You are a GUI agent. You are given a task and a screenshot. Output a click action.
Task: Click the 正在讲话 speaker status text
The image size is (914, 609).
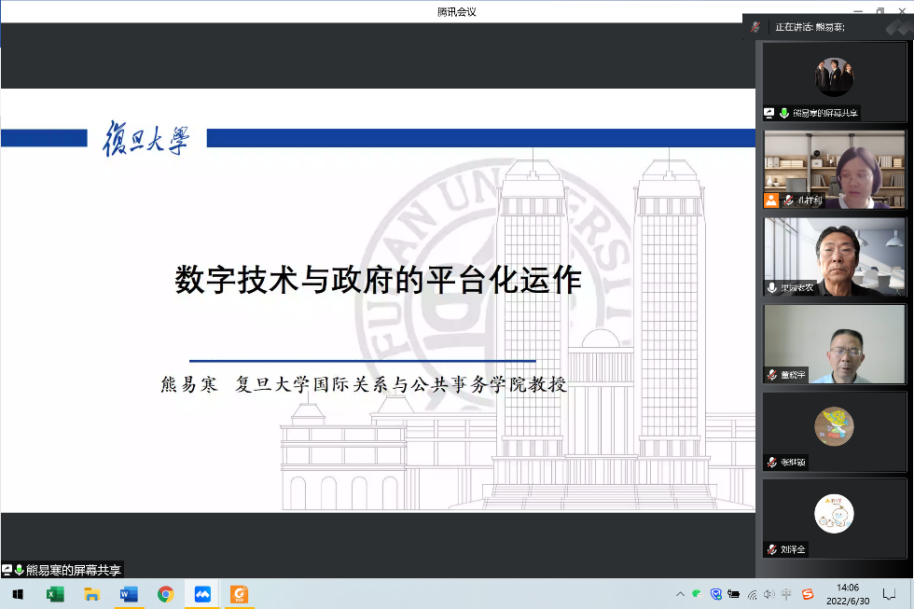(810, 27)
